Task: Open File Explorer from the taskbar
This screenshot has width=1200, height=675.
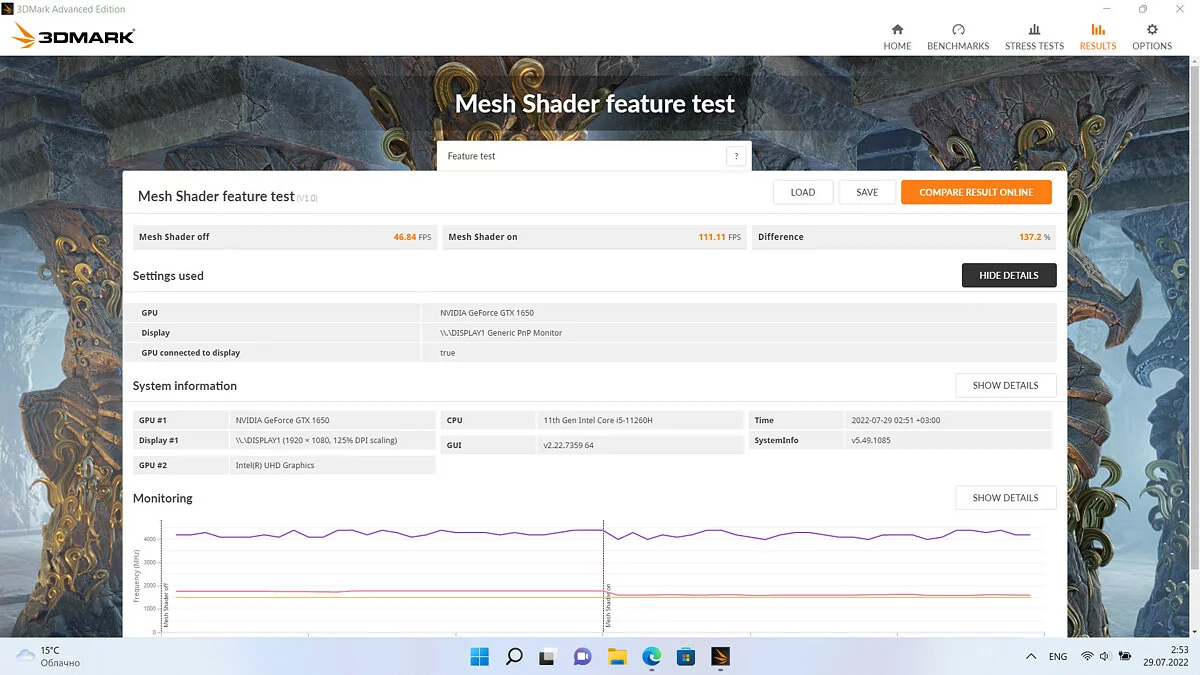Action: [x=617, y=656]
